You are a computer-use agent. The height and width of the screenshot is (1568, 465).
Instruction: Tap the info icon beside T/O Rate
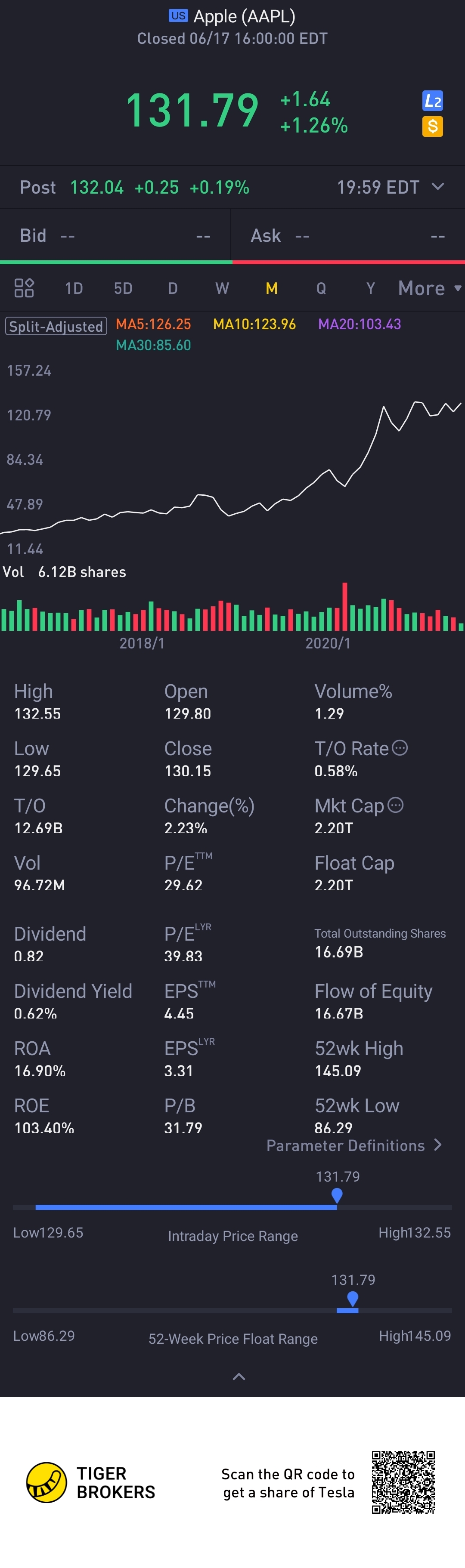point(400,747)
